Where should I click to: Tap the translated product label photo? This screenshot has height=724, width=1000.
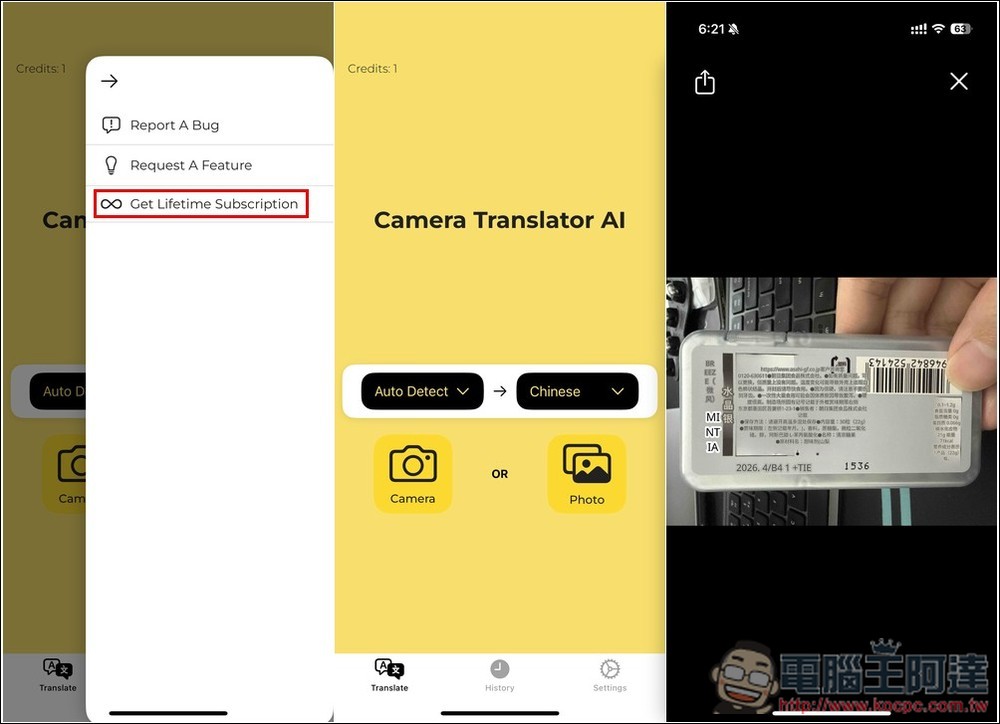pos(832,401)
